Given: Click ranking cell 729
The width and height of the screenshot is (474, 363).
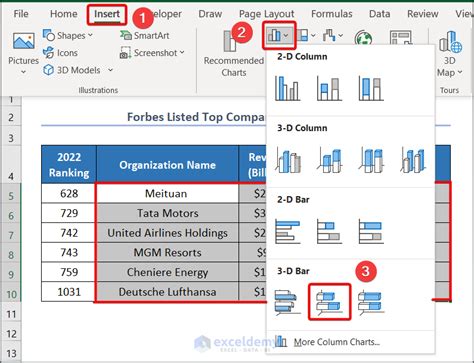Looking at the screenshot, I should pos(69,213).
